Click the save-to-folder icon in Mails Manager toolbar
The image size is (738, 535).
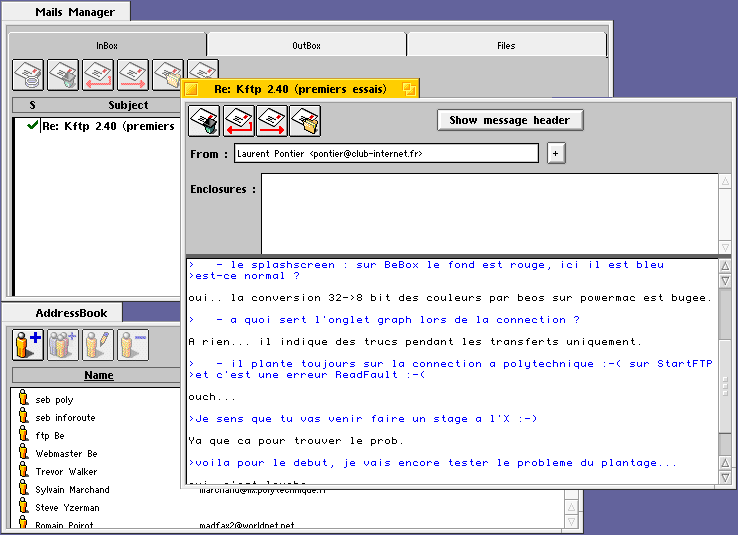[167, 74]
